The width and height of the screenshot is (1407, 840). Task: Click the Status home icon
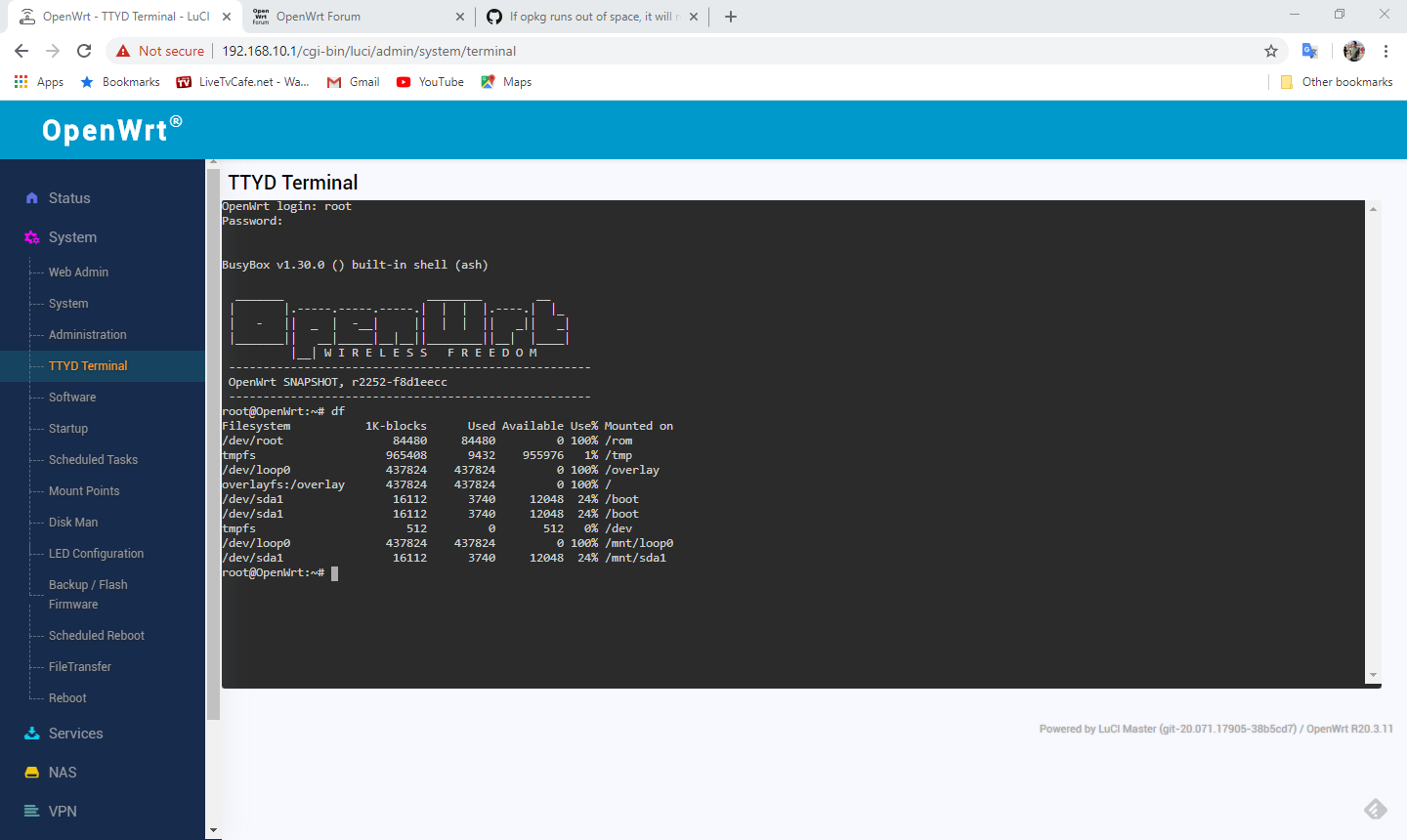point(31,198)
